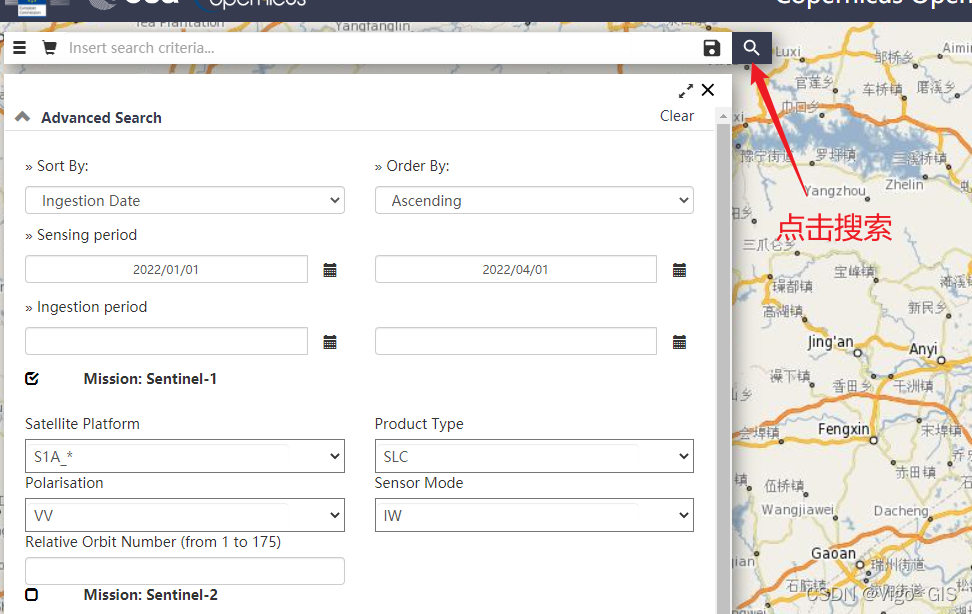This screenshot has width=972, height=614.
Task: Open the Product Type SLC dropdown
Action: point(534,456)
